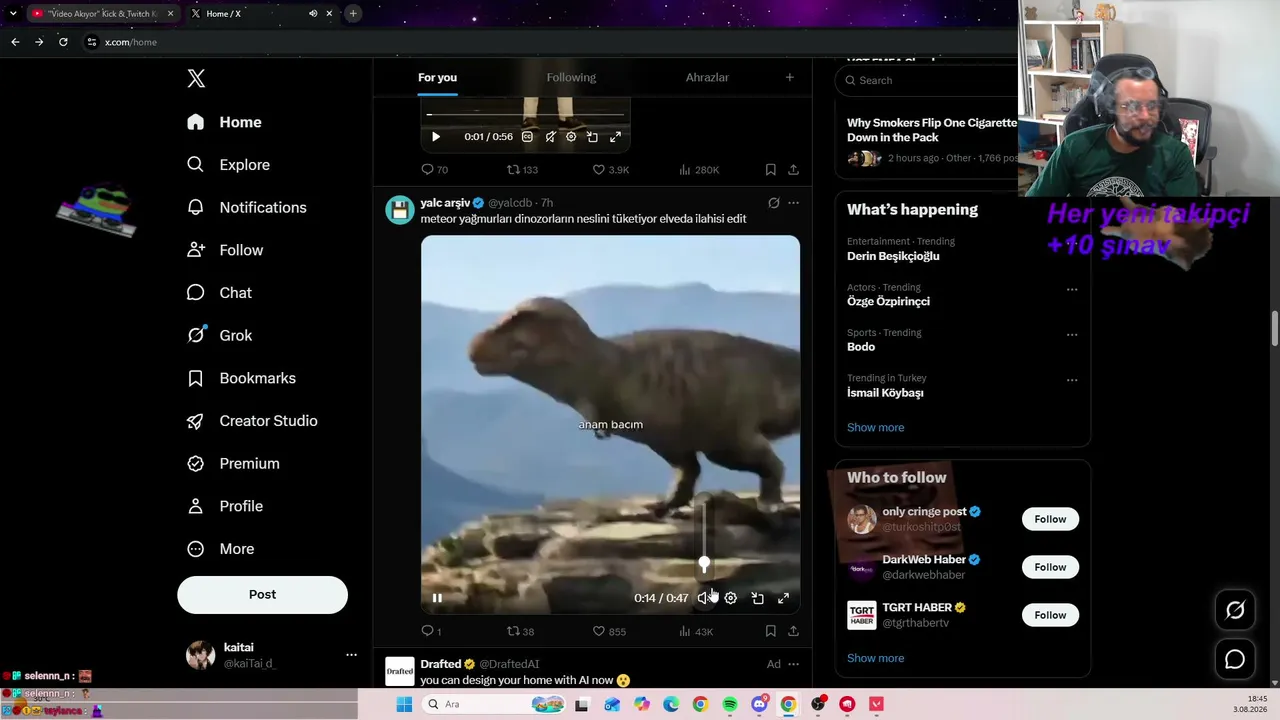Enable picture-in-picture on the 0:56 video
The height and width of the screenshot is (720, 1280).
(x=592, y=137)
